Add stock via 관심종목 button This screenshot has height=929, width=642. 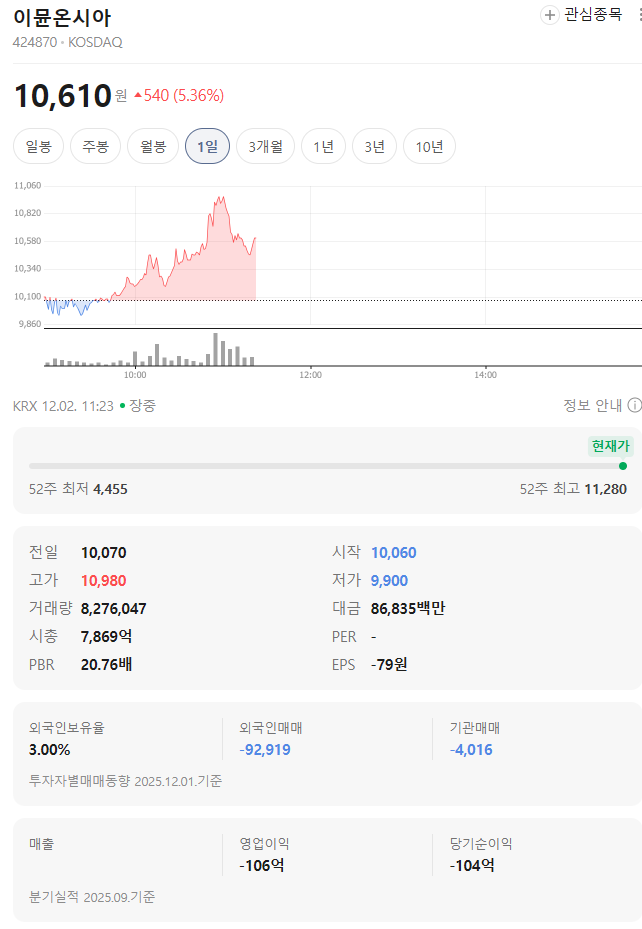coord(582,15)
